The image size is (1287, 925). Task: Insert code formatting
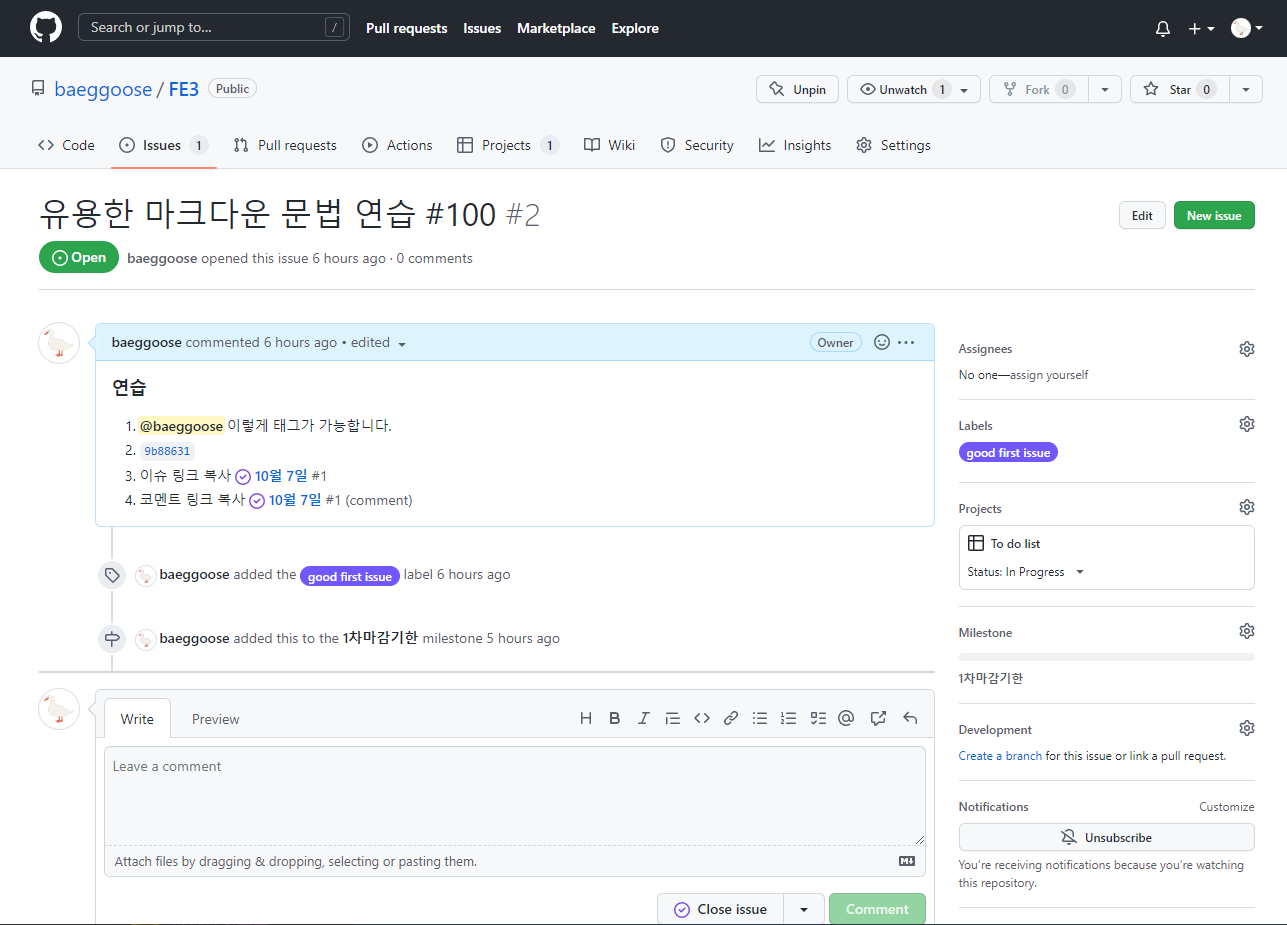702,718
